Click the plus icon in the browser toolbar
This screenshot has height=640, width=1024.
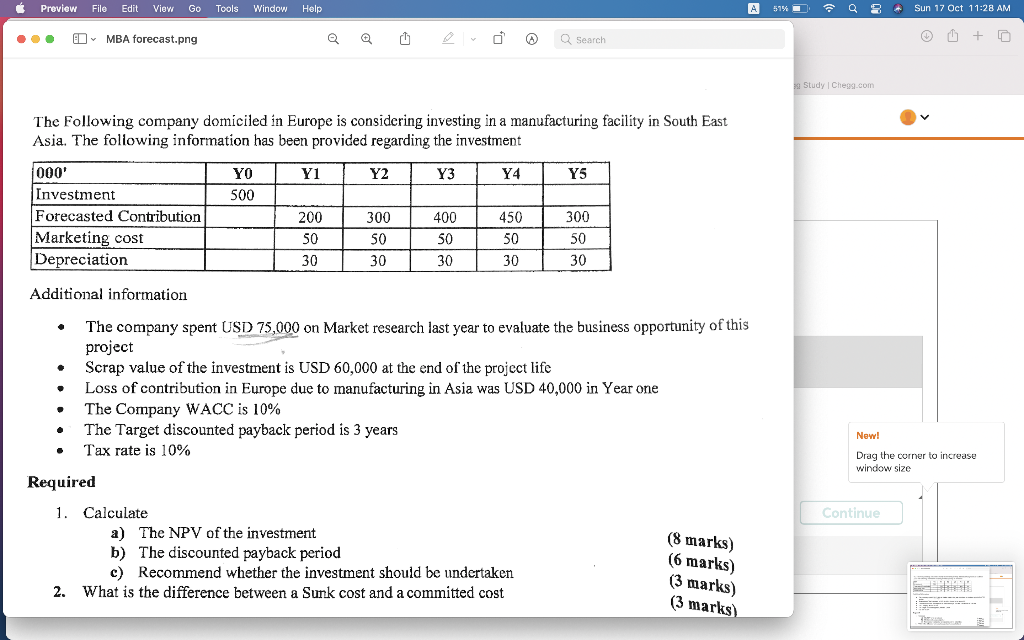(978, 34)
